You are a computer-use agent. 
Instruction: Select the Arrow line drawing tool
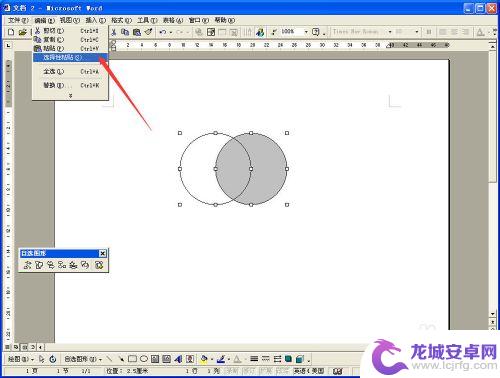(x=121, y=359)
